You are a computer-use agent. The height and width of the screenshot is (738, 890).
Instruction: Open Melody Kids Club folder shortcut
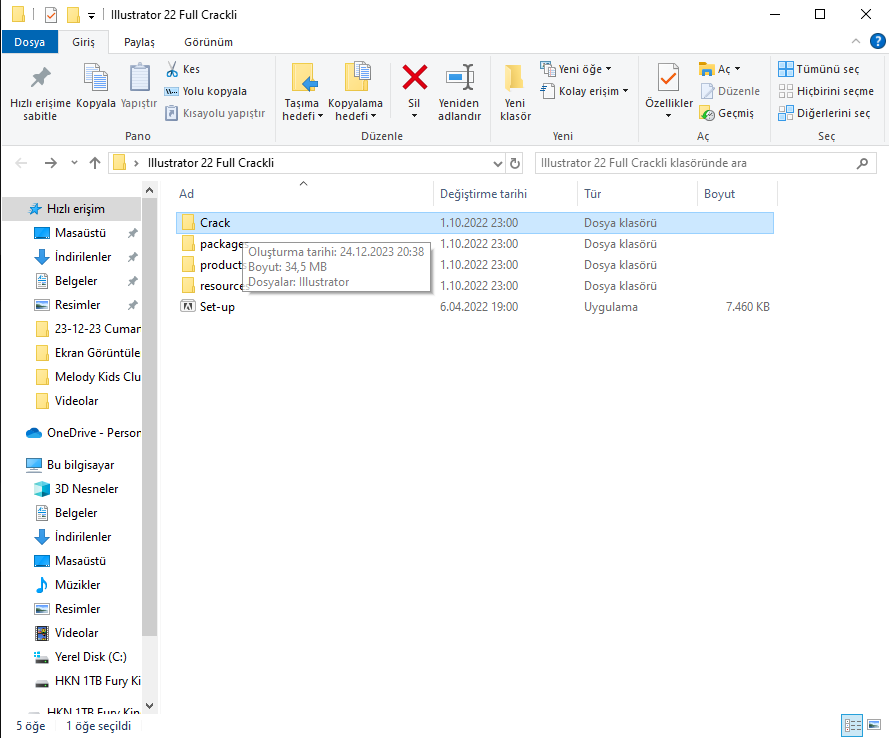87,377
